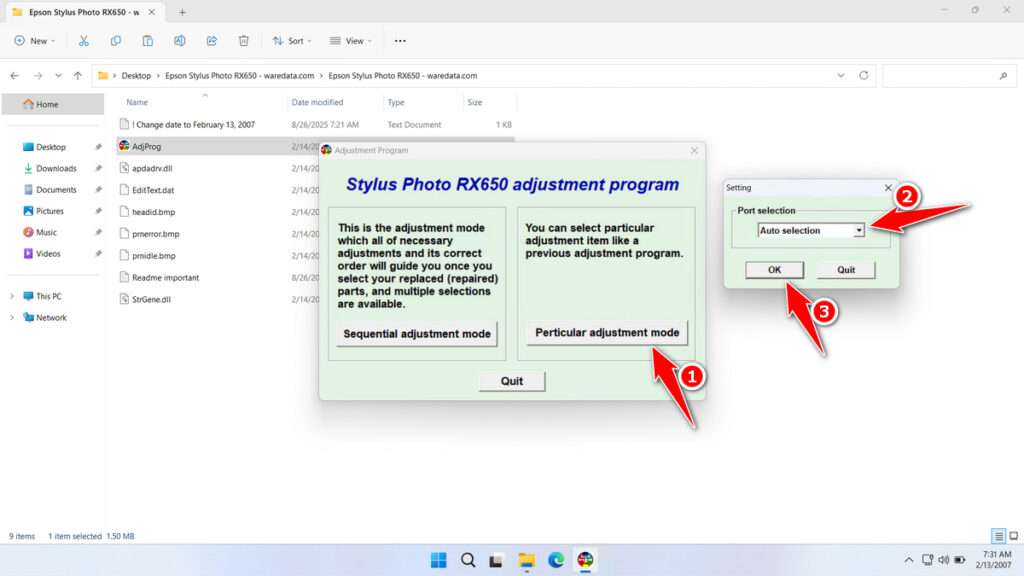Open network icon in system tray
Viewport: 1024px width, 576px height.
[927, 560]
